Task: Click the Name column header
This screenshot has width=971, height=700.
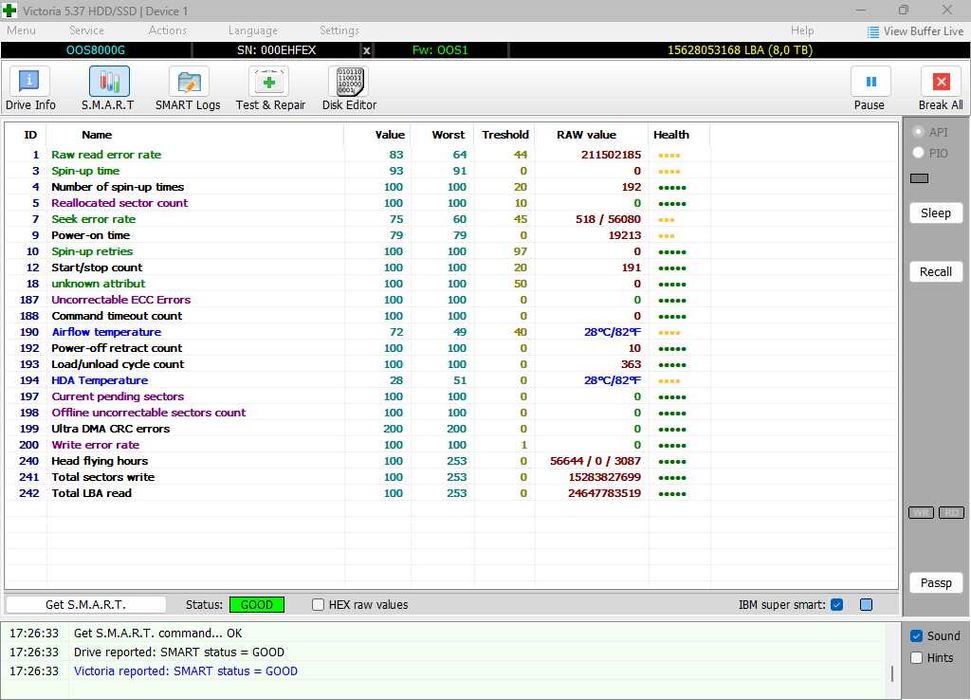Action: click(x=97, y=135)
